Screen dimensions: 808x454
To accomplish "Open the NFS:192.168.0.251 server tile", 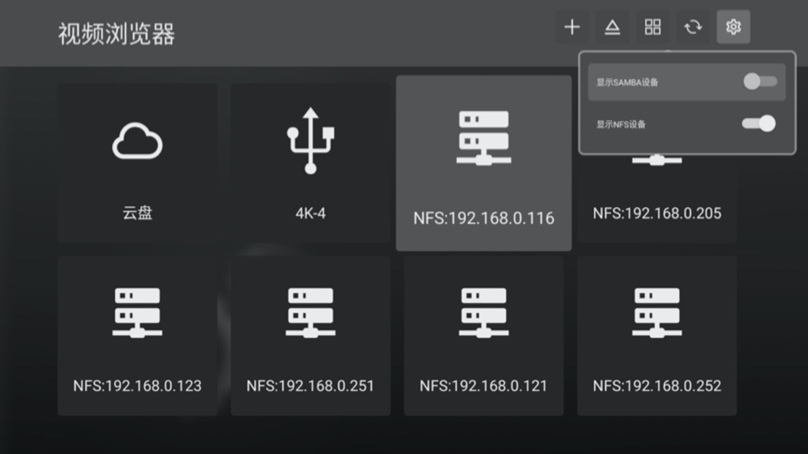I will point(310,335).
